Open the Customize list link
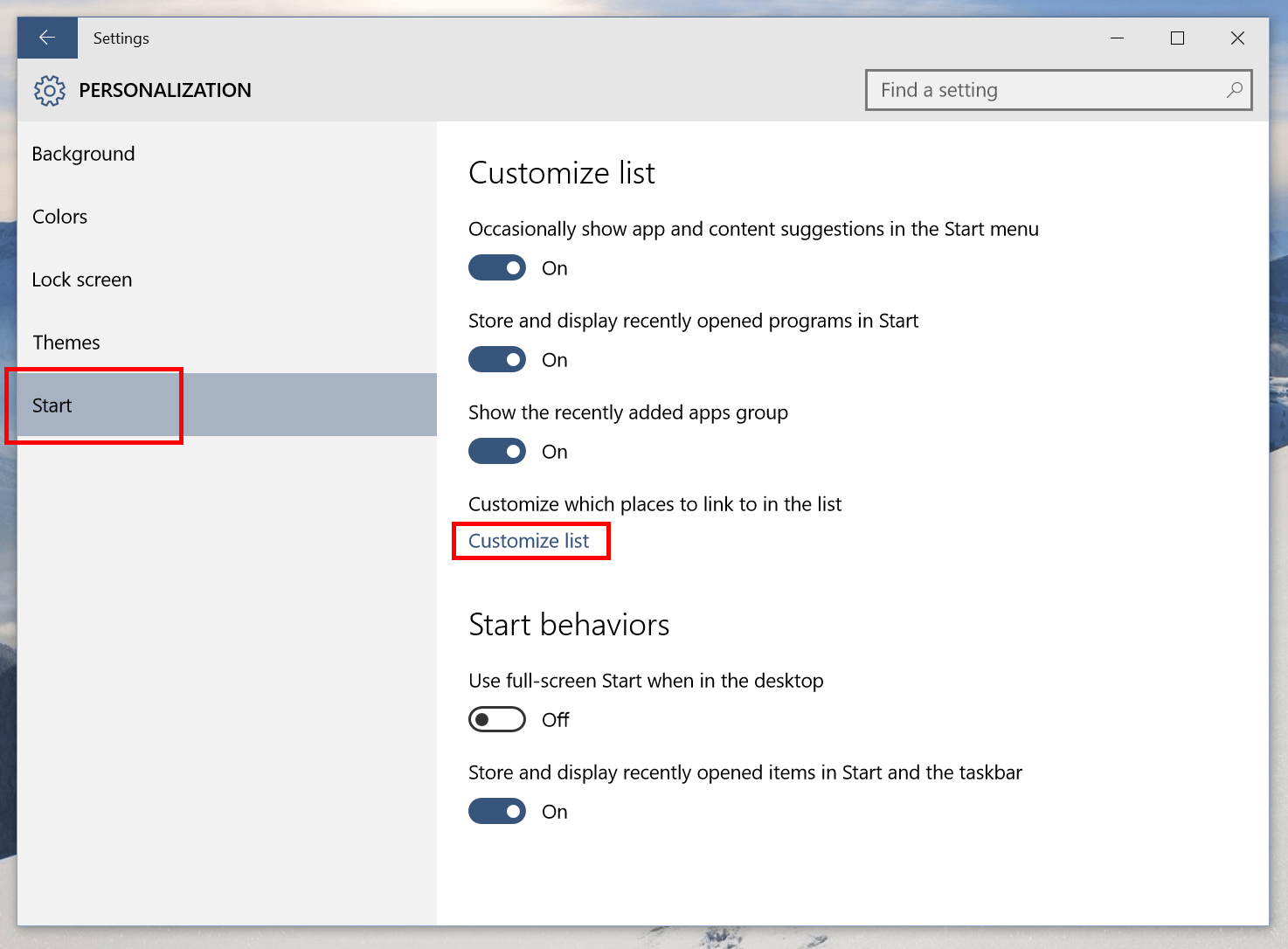 click(x=529, y=541)
